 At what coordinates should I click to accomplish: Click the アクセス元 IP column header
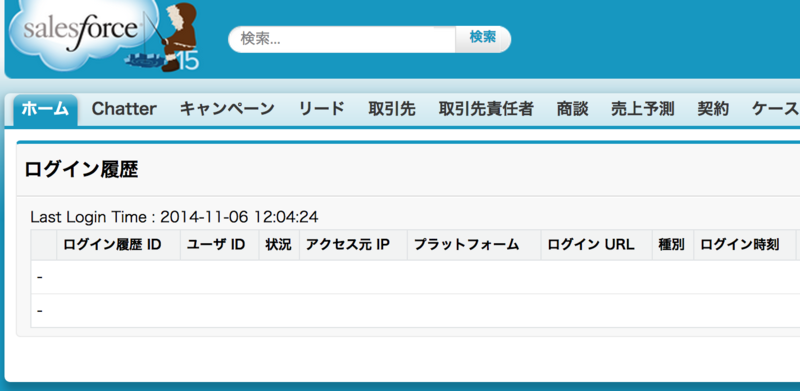(353, 245)
